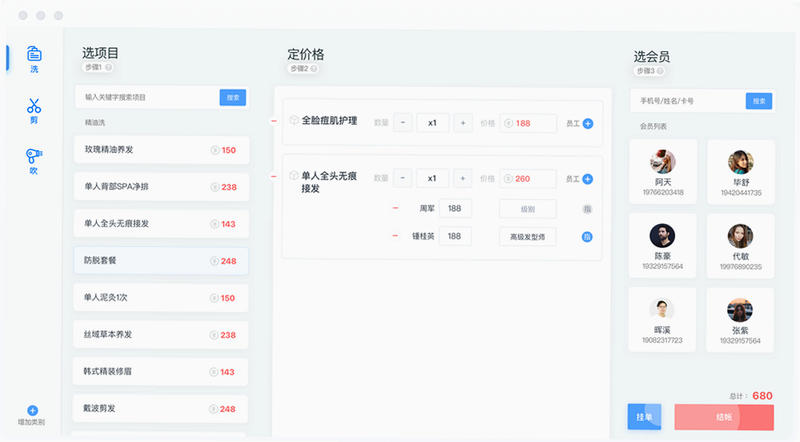Screen dimensions: 800x442
Task: Decrease quantity of 单人全头无痕接发
Action: click(403, 179)
